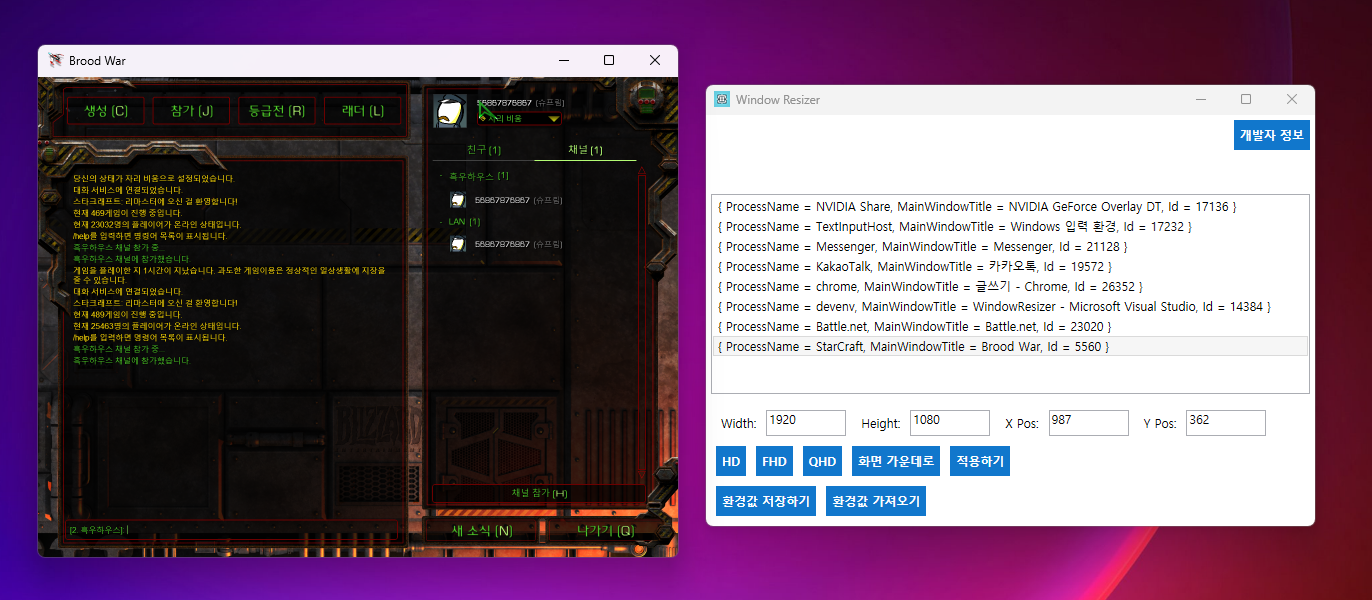Select the NVIDIA Share process row
1372x600 pixels.
tap(1010, 207)
